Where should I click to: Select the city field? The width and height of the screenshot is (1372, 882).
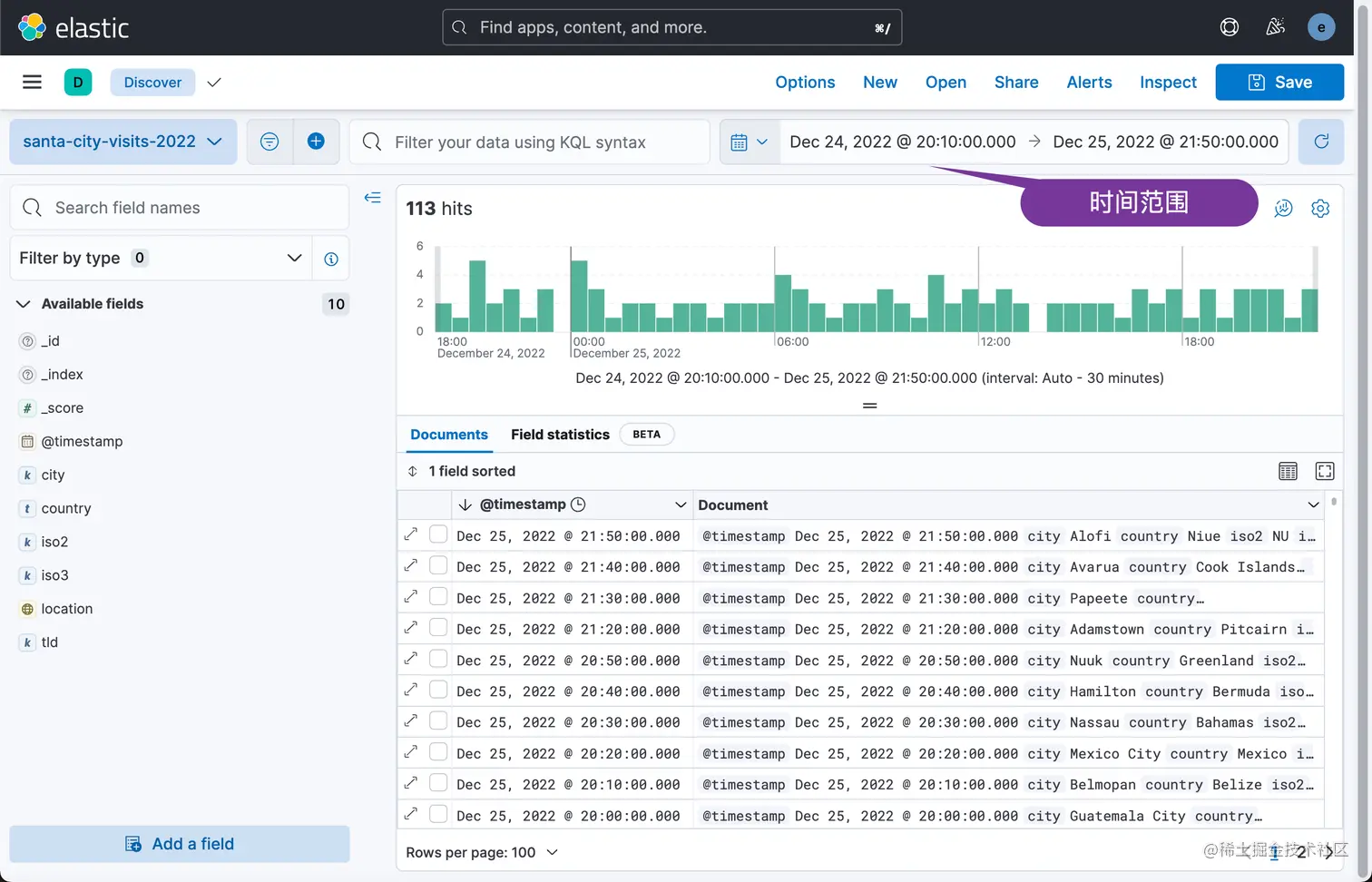pos(53,475)
